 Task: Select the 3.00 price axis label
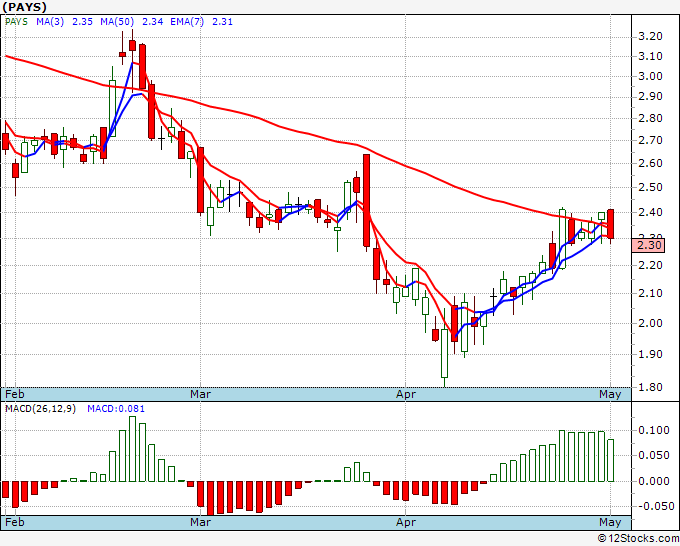pos(651,76)
